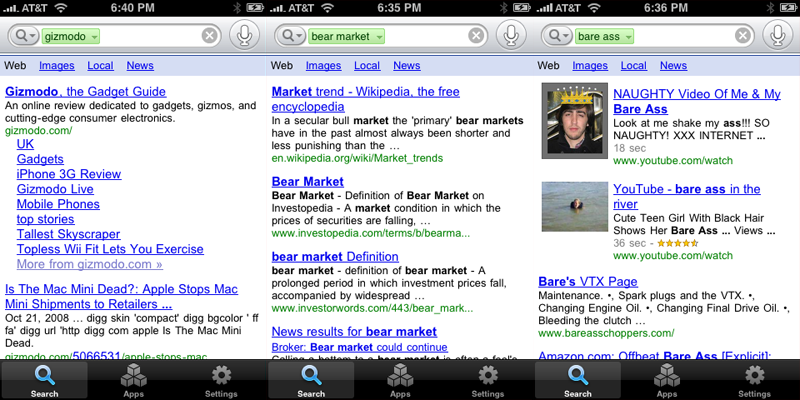Tap the river video thumbnail
The height and width of the screenshot is (400, 800).
pyautogui.click(x=574, y=207)
